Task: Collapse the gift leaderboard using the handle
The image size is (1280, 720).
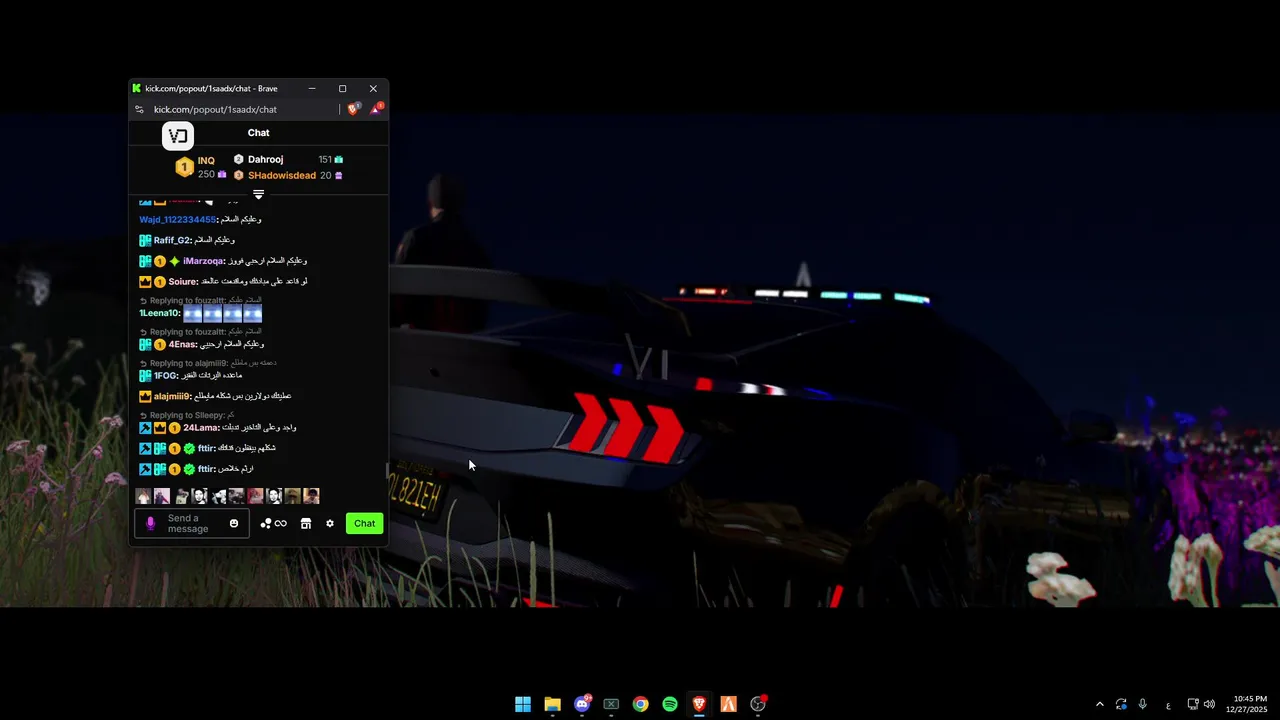Action: (258, 194)
